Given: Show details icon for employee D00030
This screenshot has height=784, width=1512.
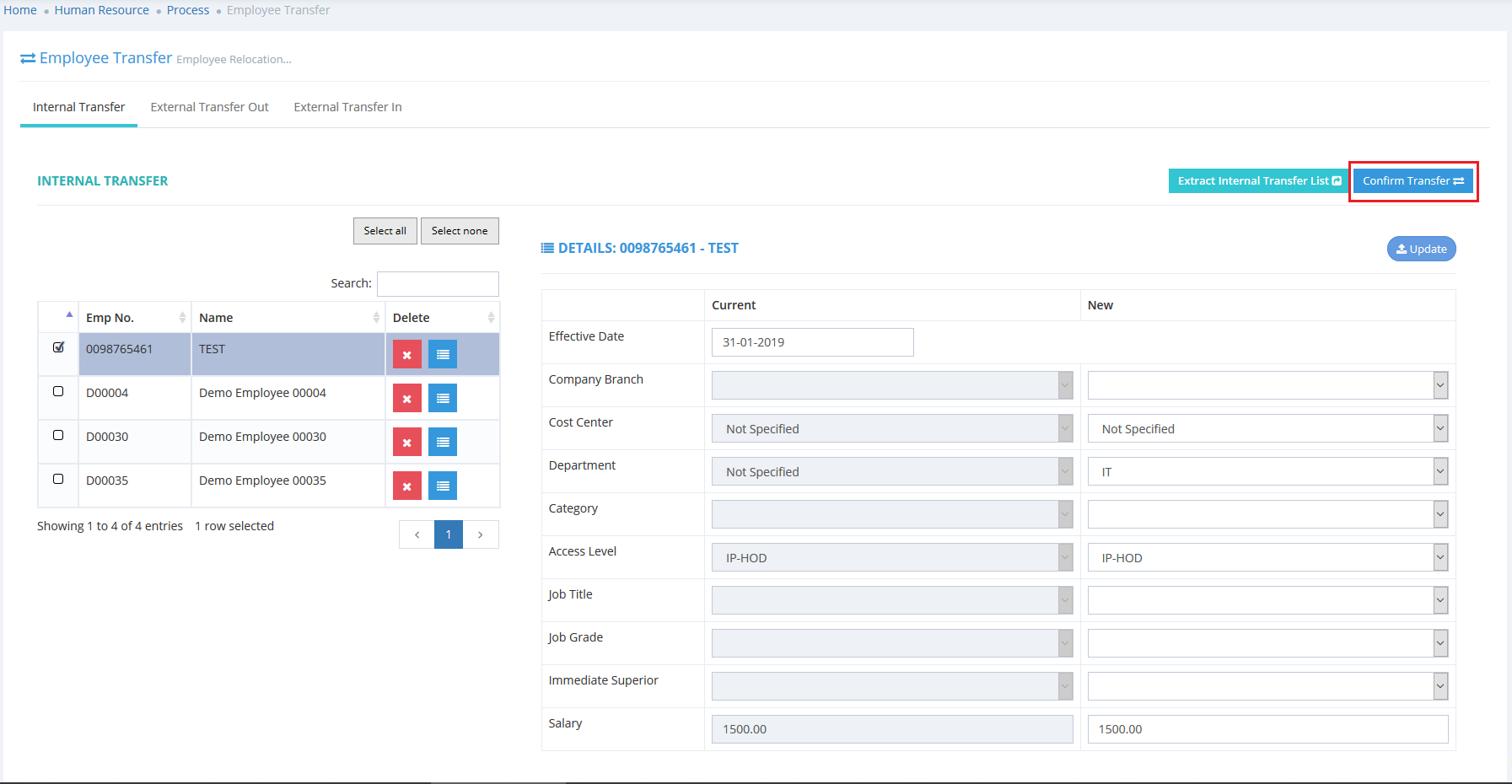Looking at the screenshot, I should coord(443,443).
